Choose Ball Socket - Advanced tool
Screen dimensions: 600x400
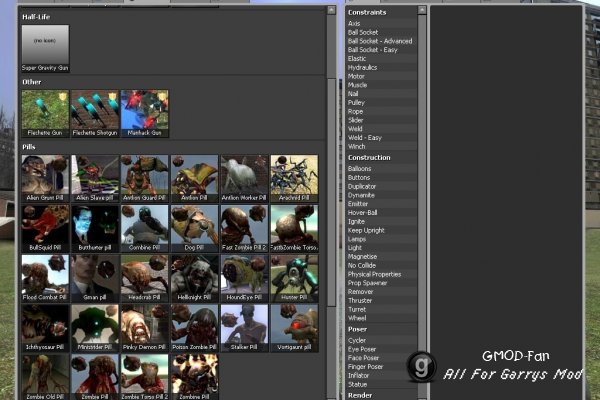[382, 41]
